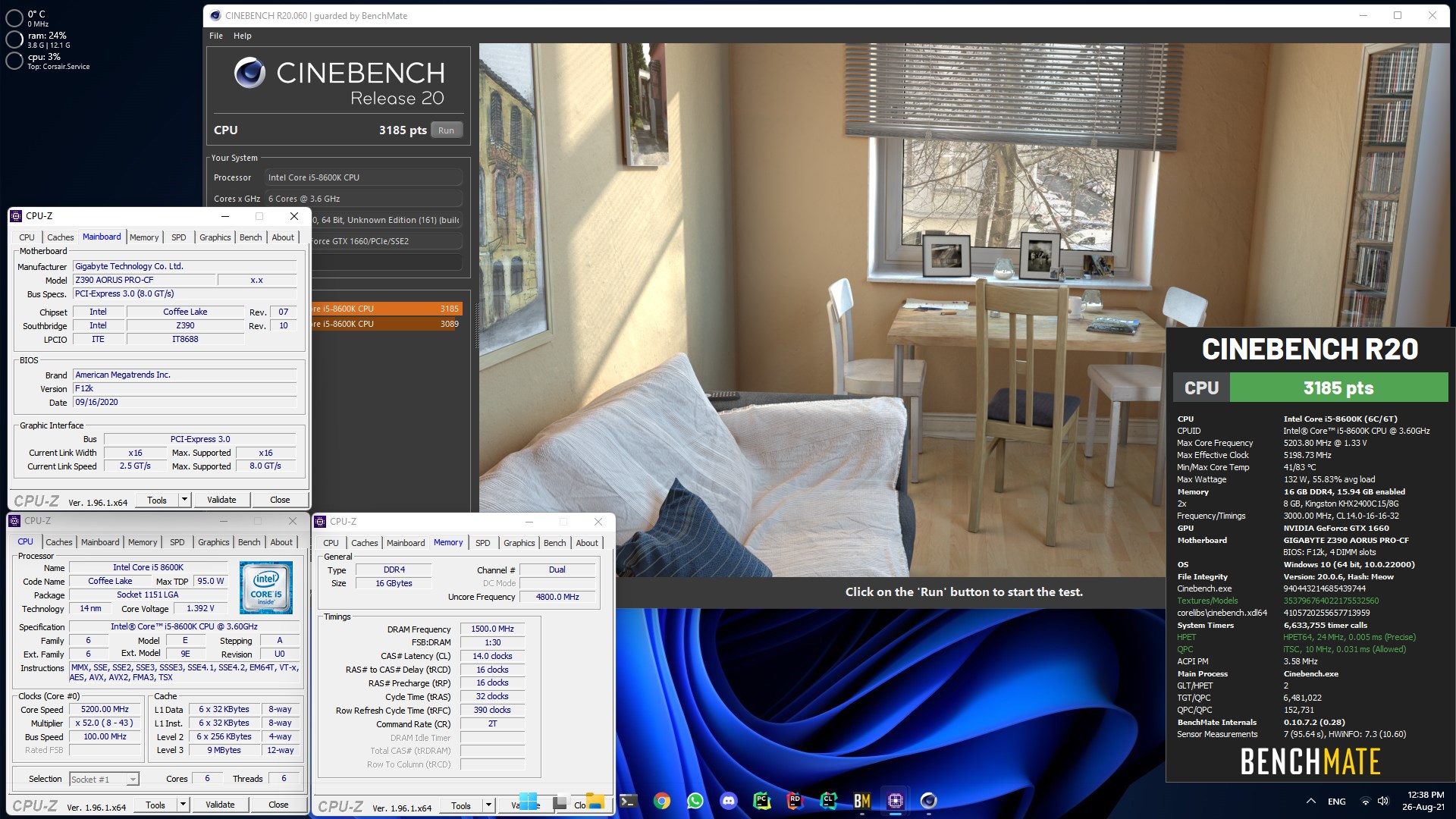Open Bench tab in the bottom-left CPU-Z window
The height and width of the screenshot is (819, 1456).
(249, 542)
